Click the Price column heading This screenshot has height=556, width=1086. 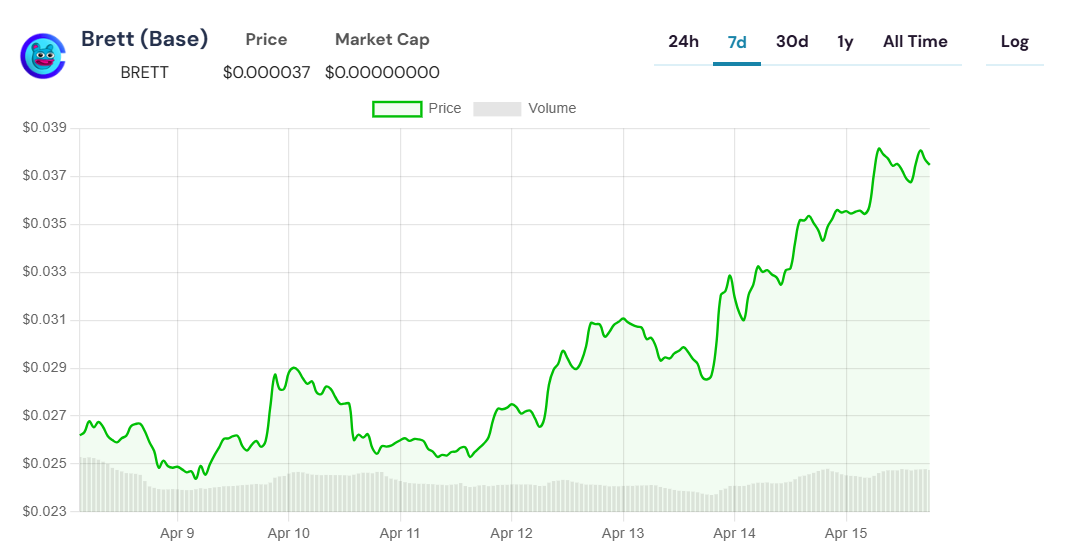pos(266,39)
